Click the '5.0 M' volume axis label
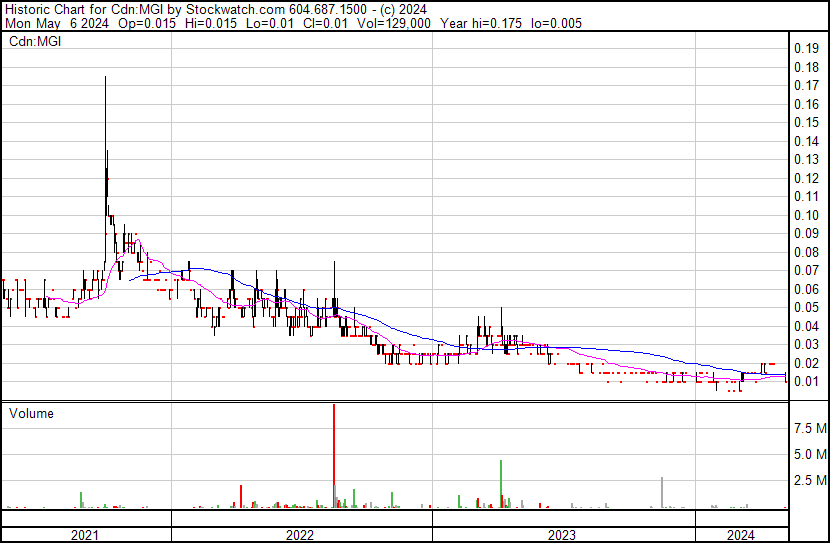830x543 pixels. [x=810, y=454]
